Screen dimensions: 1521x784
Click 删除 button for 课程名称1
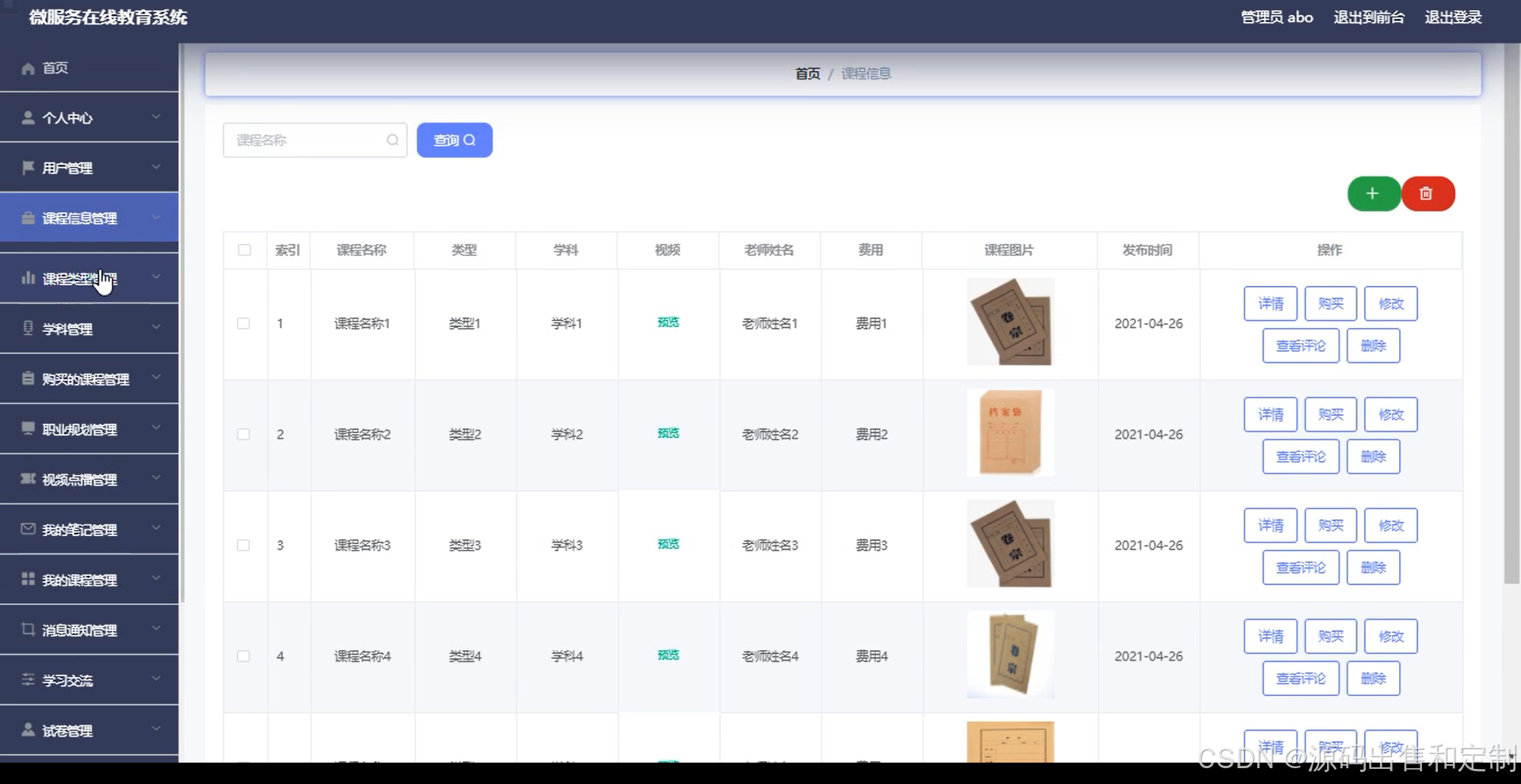[x=1374, y=346]
